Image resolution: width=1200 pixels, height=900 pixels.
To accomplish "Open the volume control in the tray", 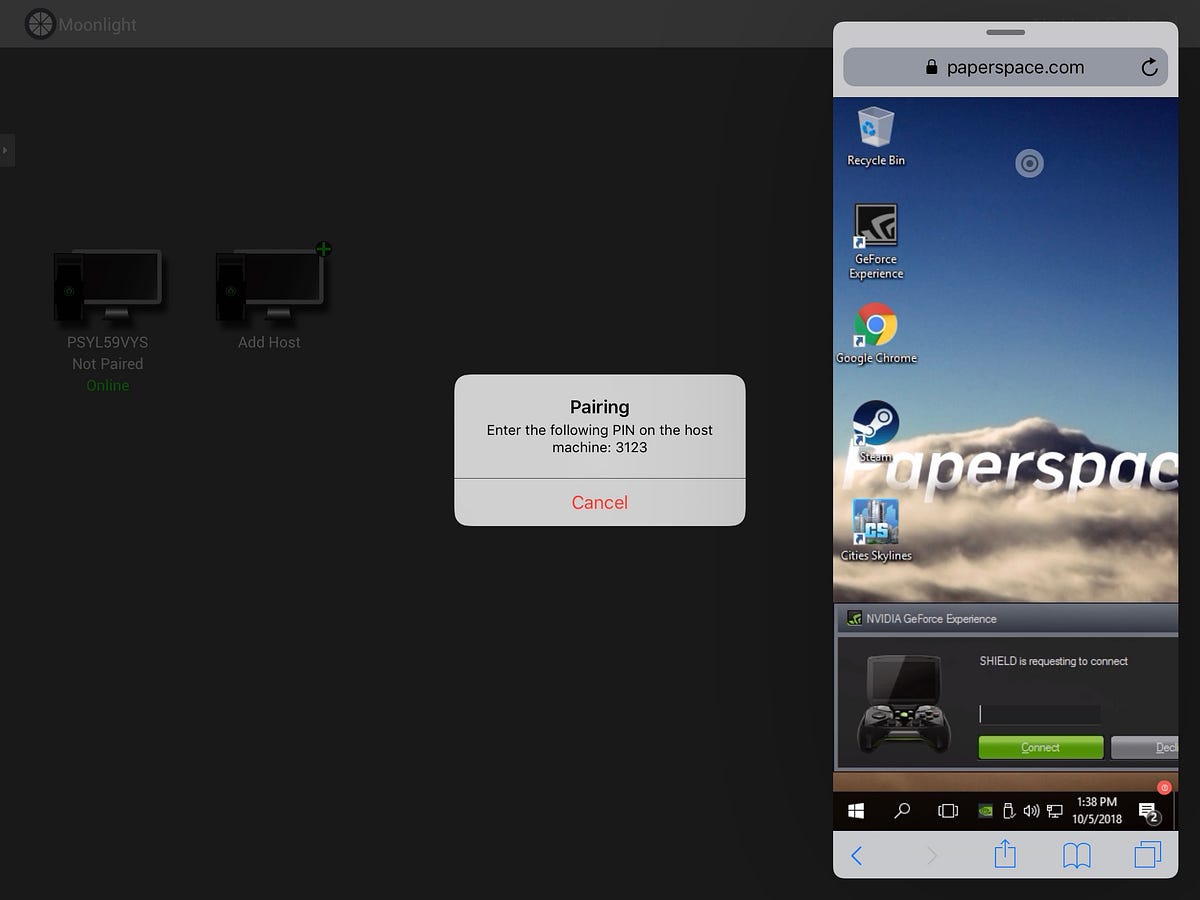I will point(1032,811).
